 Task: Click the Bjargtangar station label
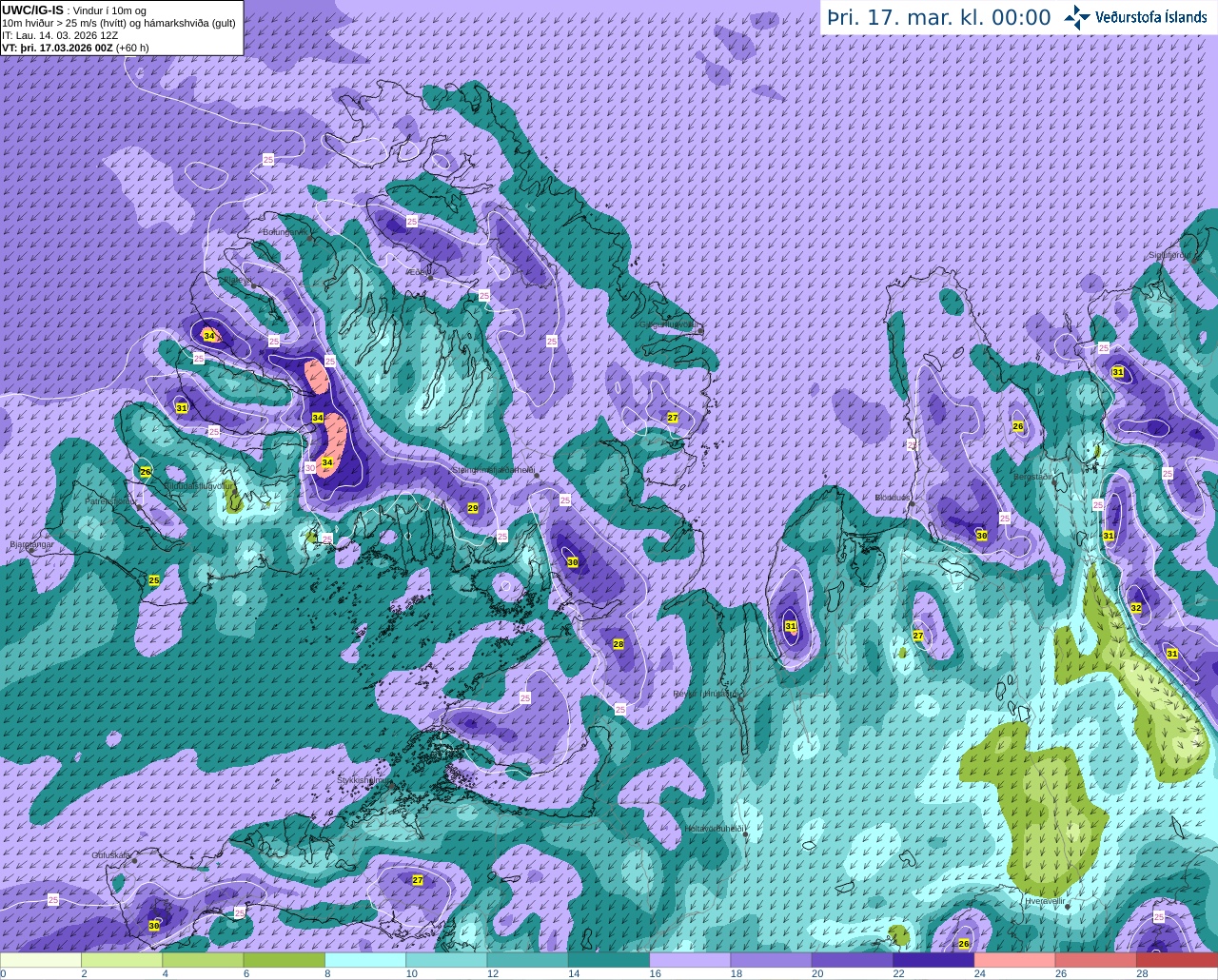click(x=30, y=544)
